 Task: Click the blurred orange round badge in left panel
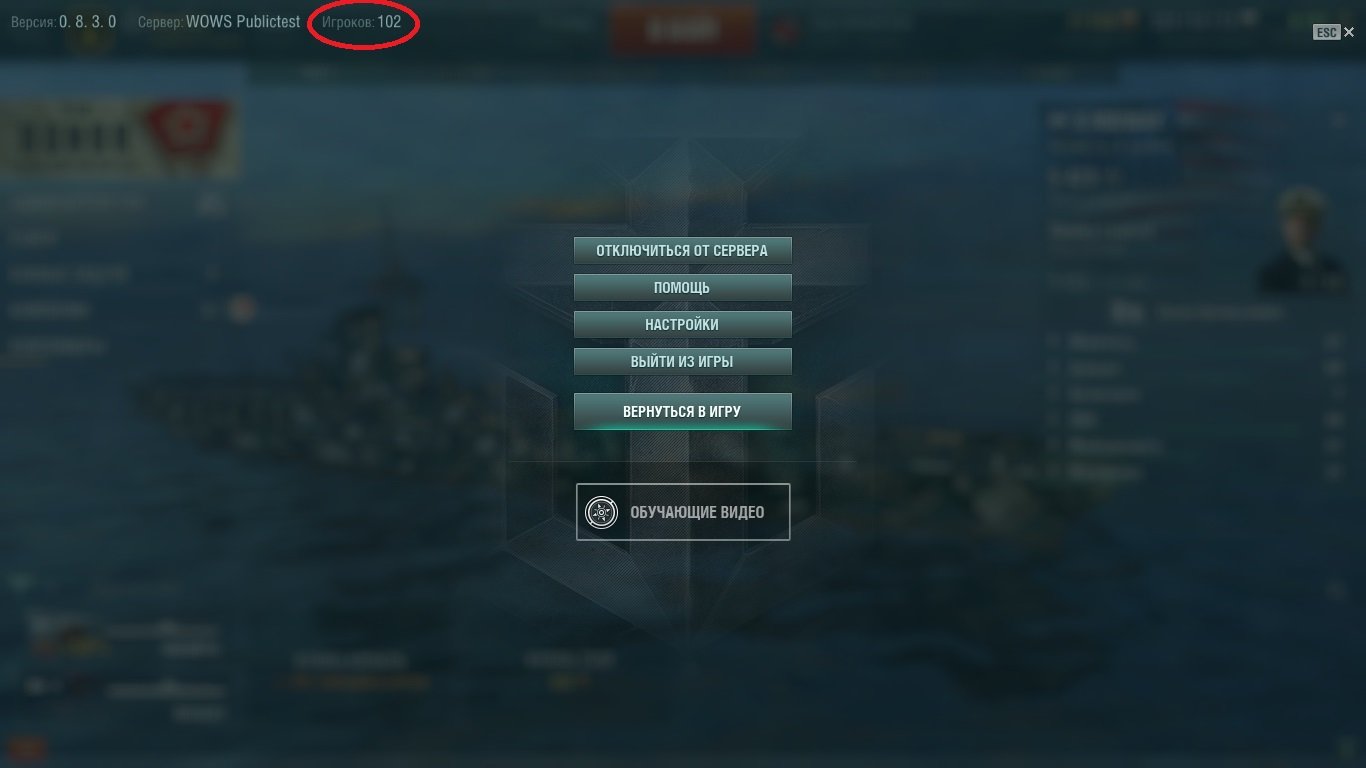[239, 309]
